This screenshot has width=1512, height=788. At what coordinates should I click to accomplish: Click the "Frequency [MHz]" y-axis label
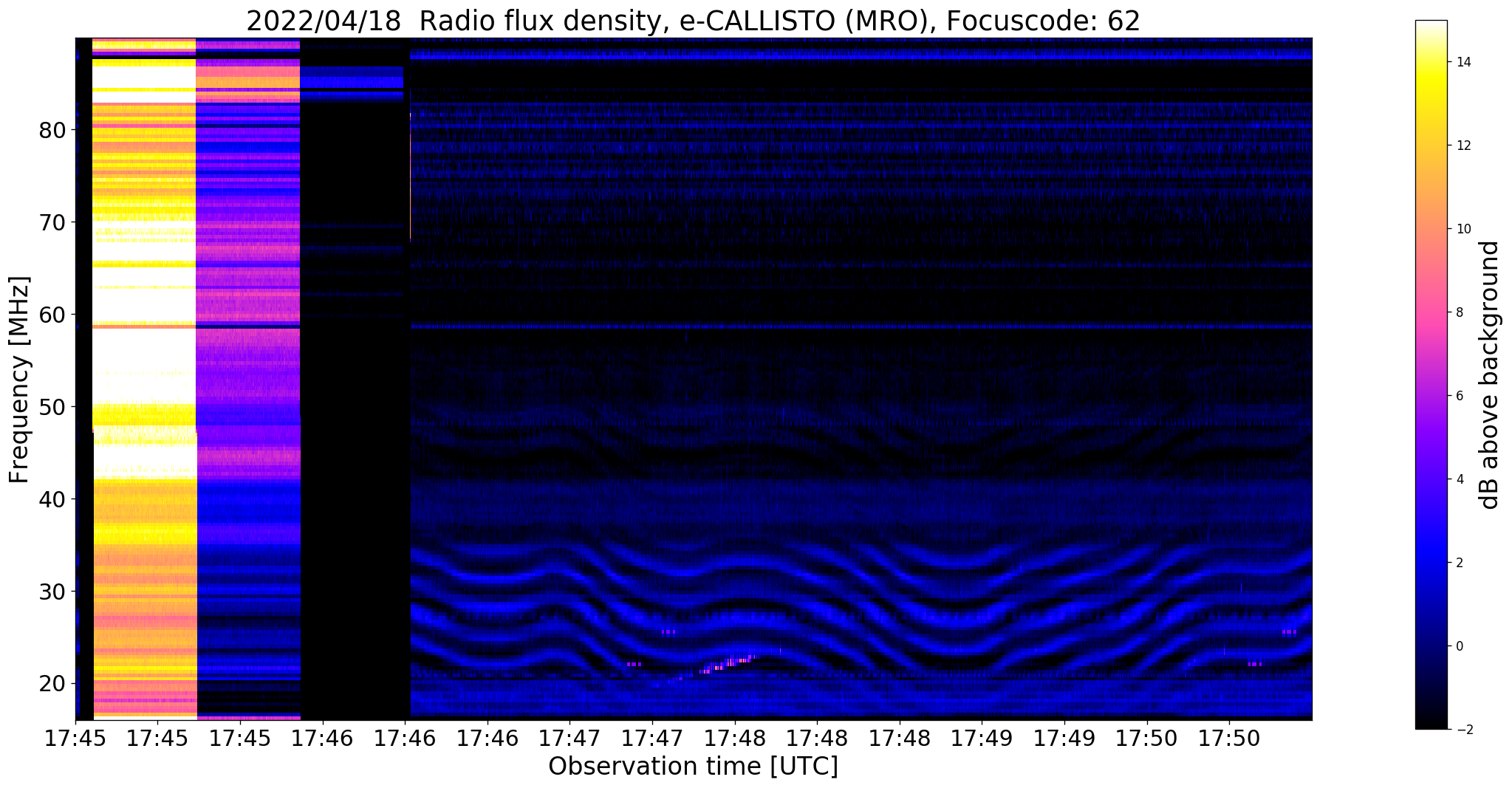(20, 380)
